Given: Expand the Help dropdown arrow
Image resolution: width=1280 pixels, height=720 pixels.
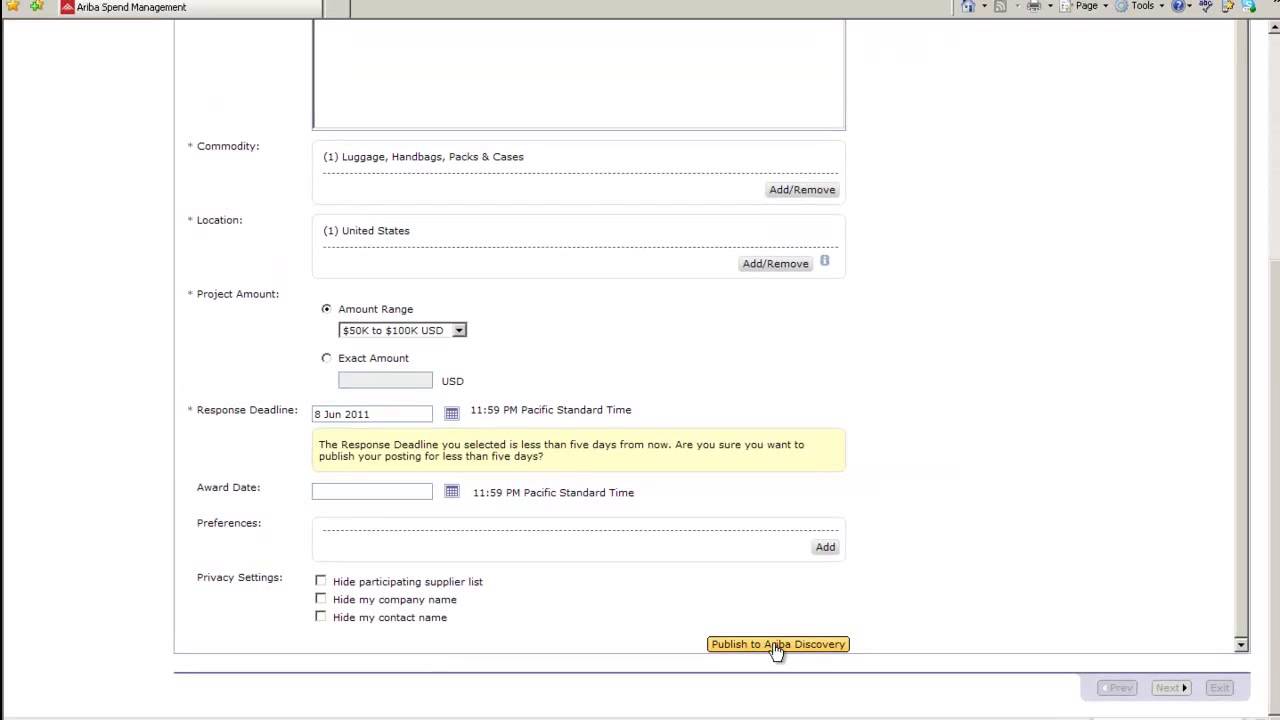Looking at the screenshot, I should click(1192, 6).
